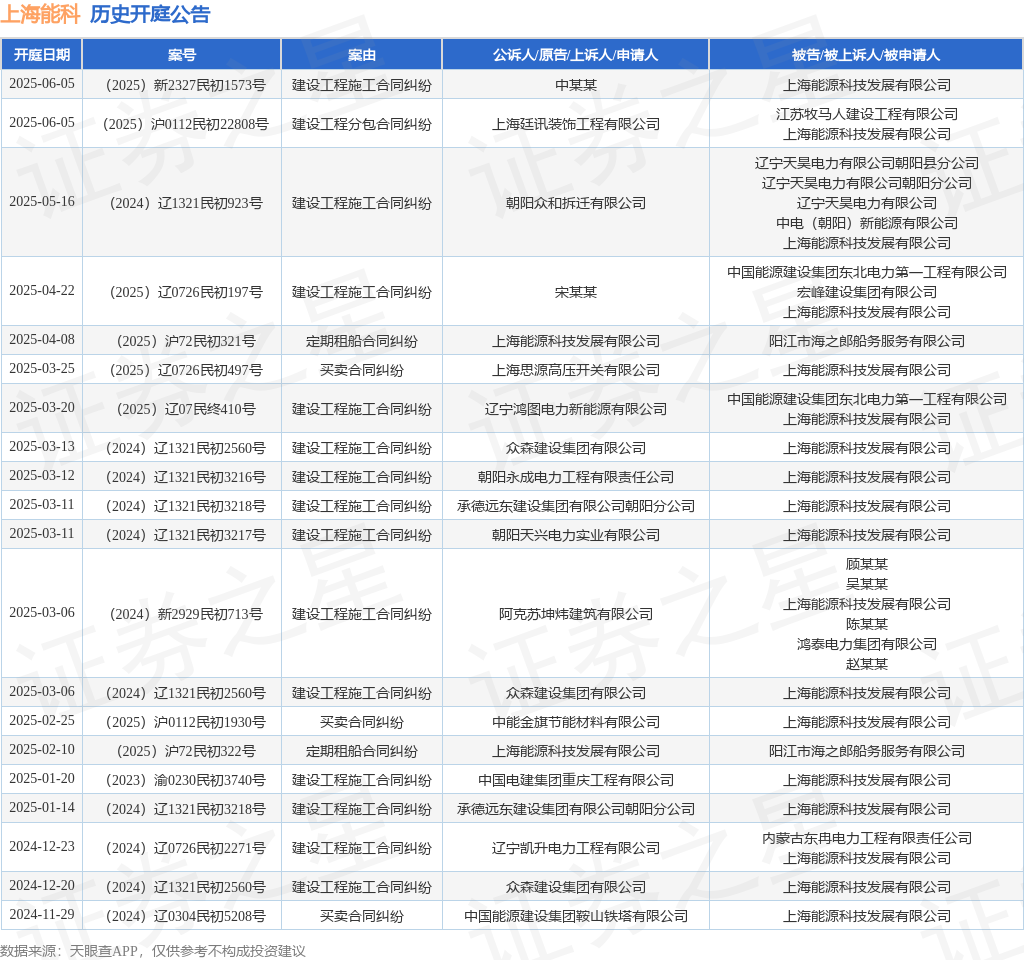The image size is (1024, 960).
Task: Select the 案由 column header
Action: click(362, 55)
